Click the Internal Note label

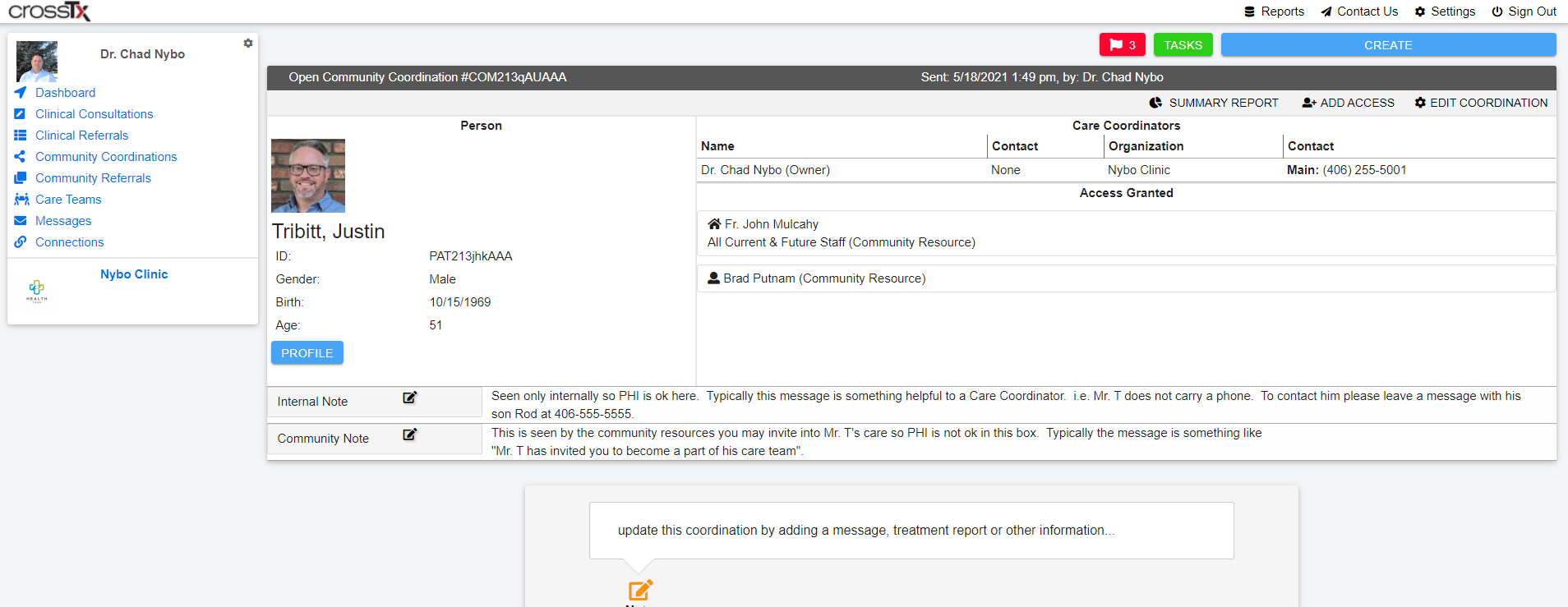tap(312, 402)
